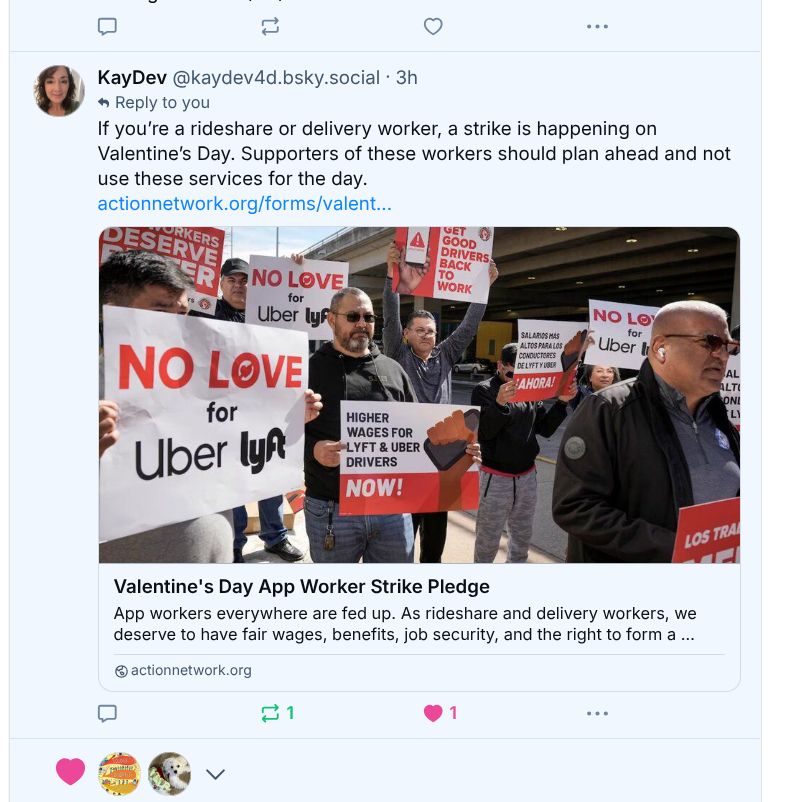Repost the top post
Image resolution: width=794 pixels, height=802 pixels.
point(270,26)
